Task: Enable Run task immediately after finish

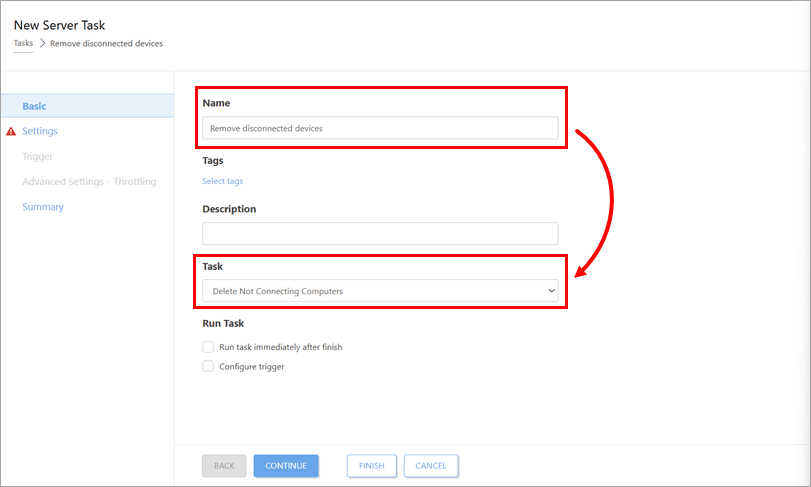Action: 208,346
